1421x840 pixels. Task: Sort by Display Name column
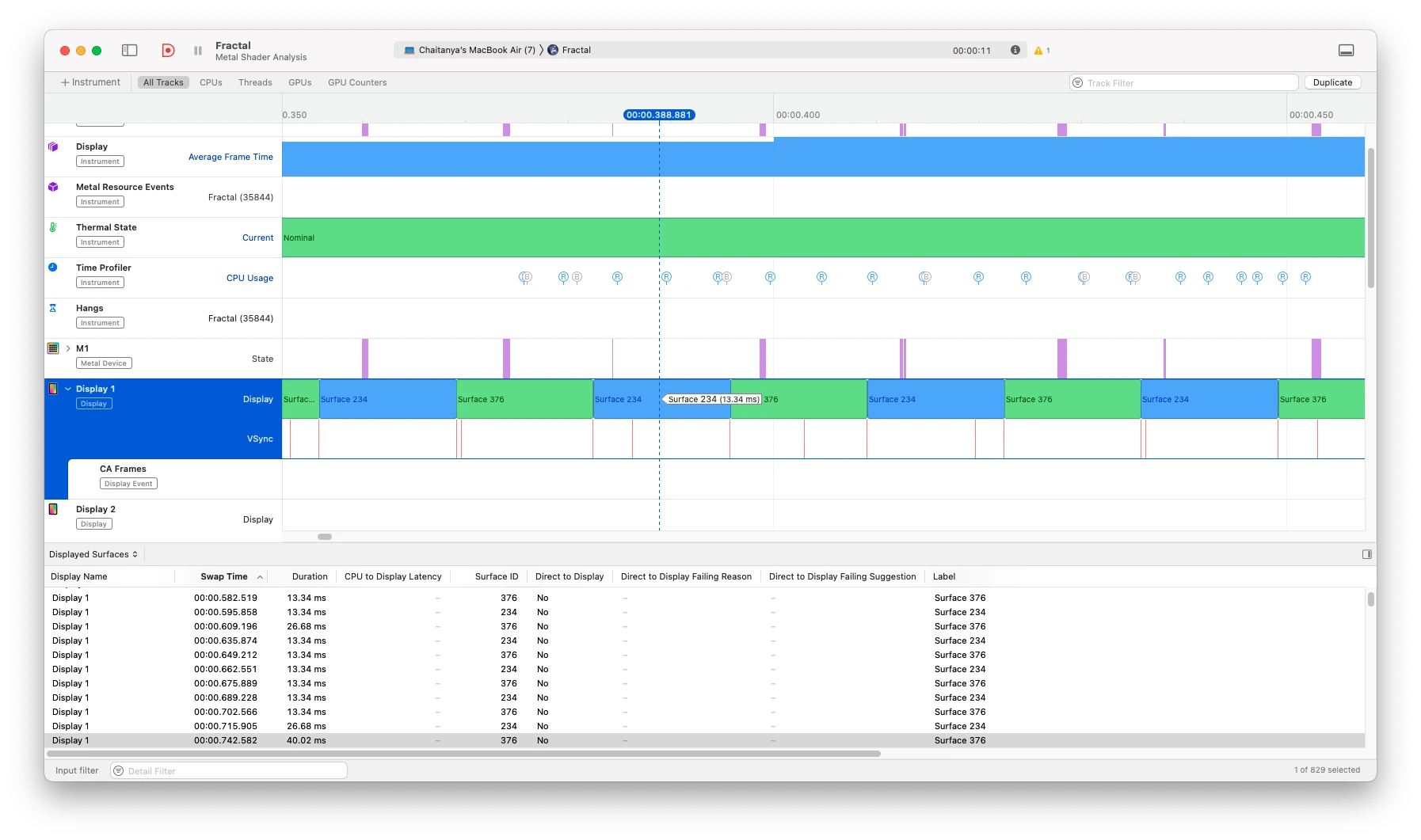(x=79, y=576)
